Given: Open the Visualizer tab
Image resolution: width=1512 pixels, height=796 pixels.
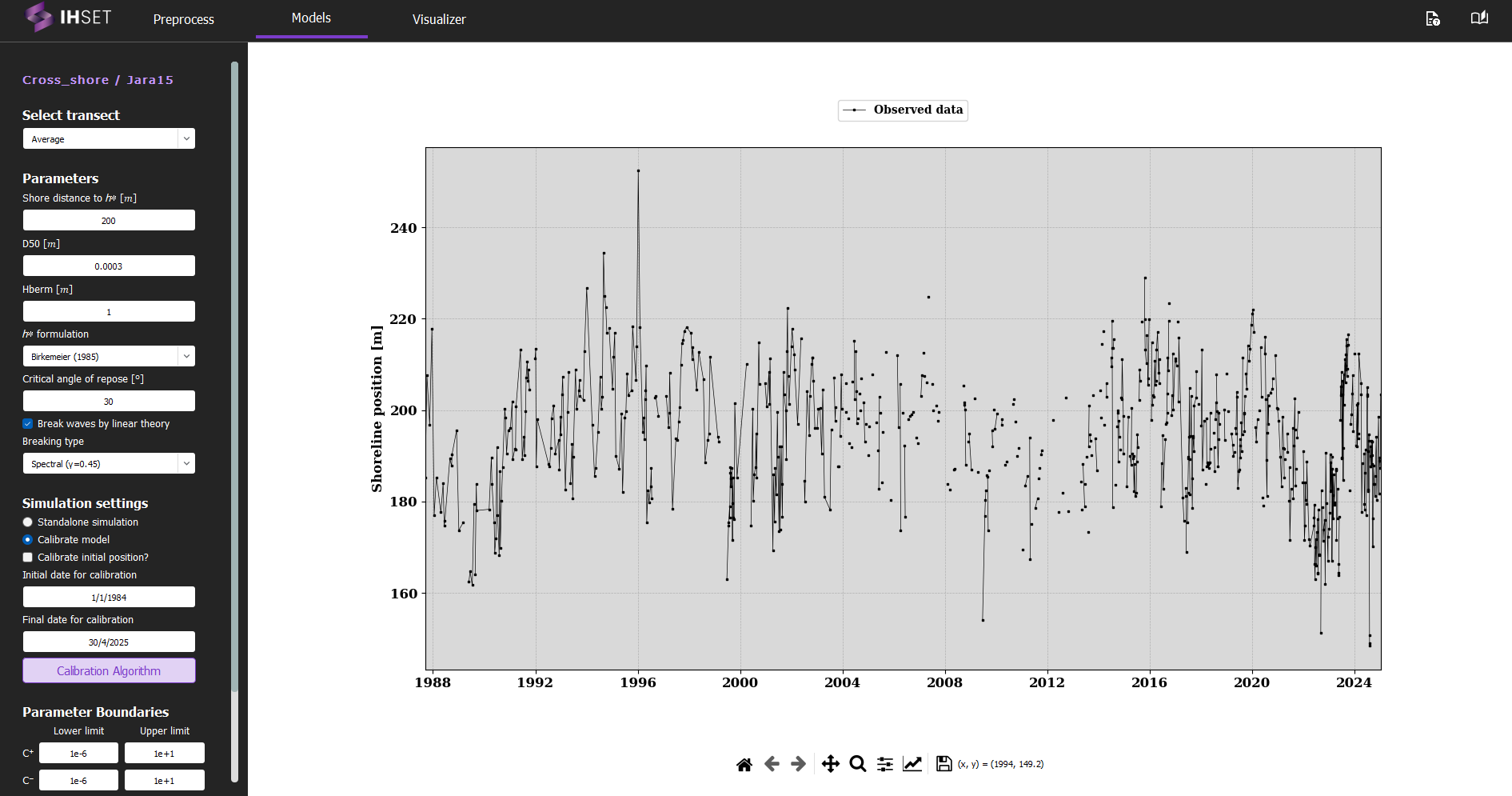Looking at the screenshot, I should tap(438, 19).
